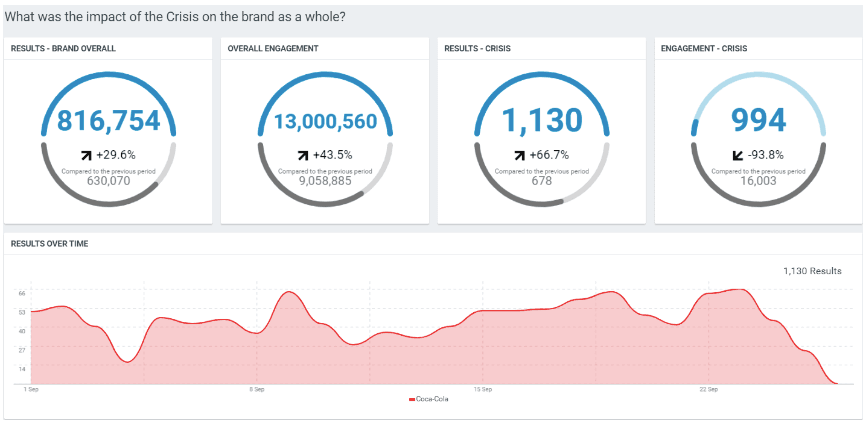Open the 13,000,560 overall engagement figure

coord(325,122)
